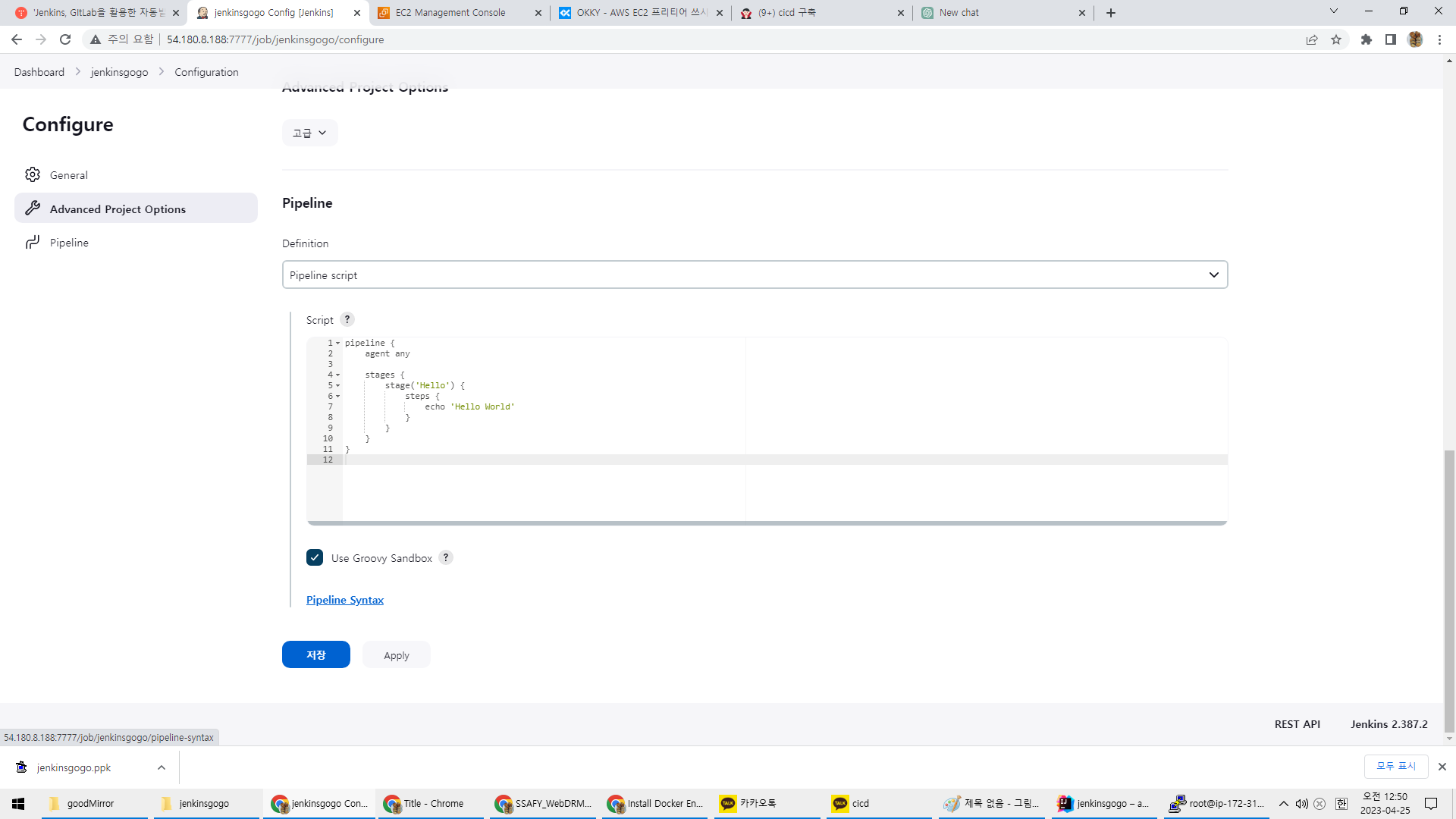
Task: Click the share page icon in address bar
Action: [x=1311, y=39]
